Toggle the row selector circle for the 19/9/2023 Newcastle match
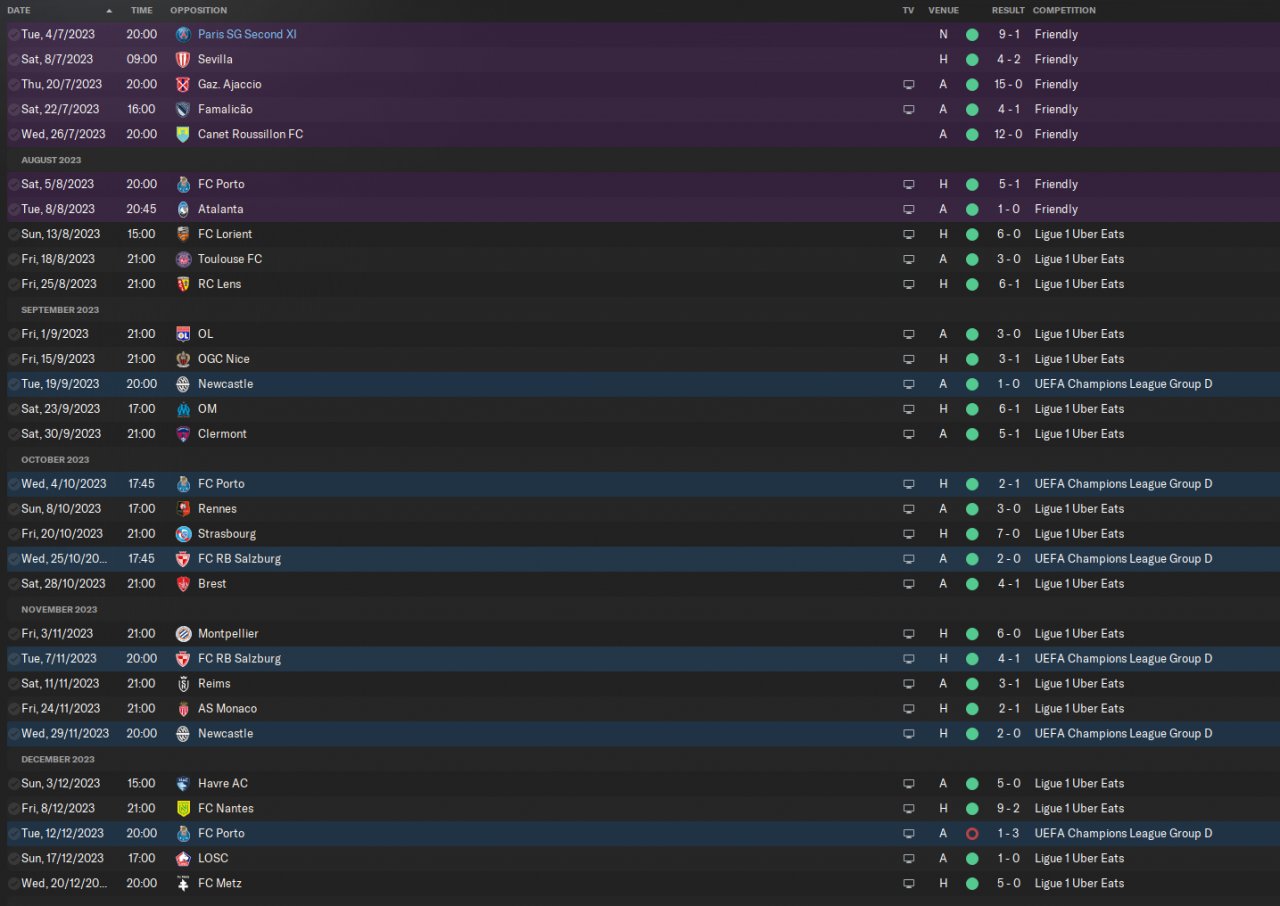 14,384
